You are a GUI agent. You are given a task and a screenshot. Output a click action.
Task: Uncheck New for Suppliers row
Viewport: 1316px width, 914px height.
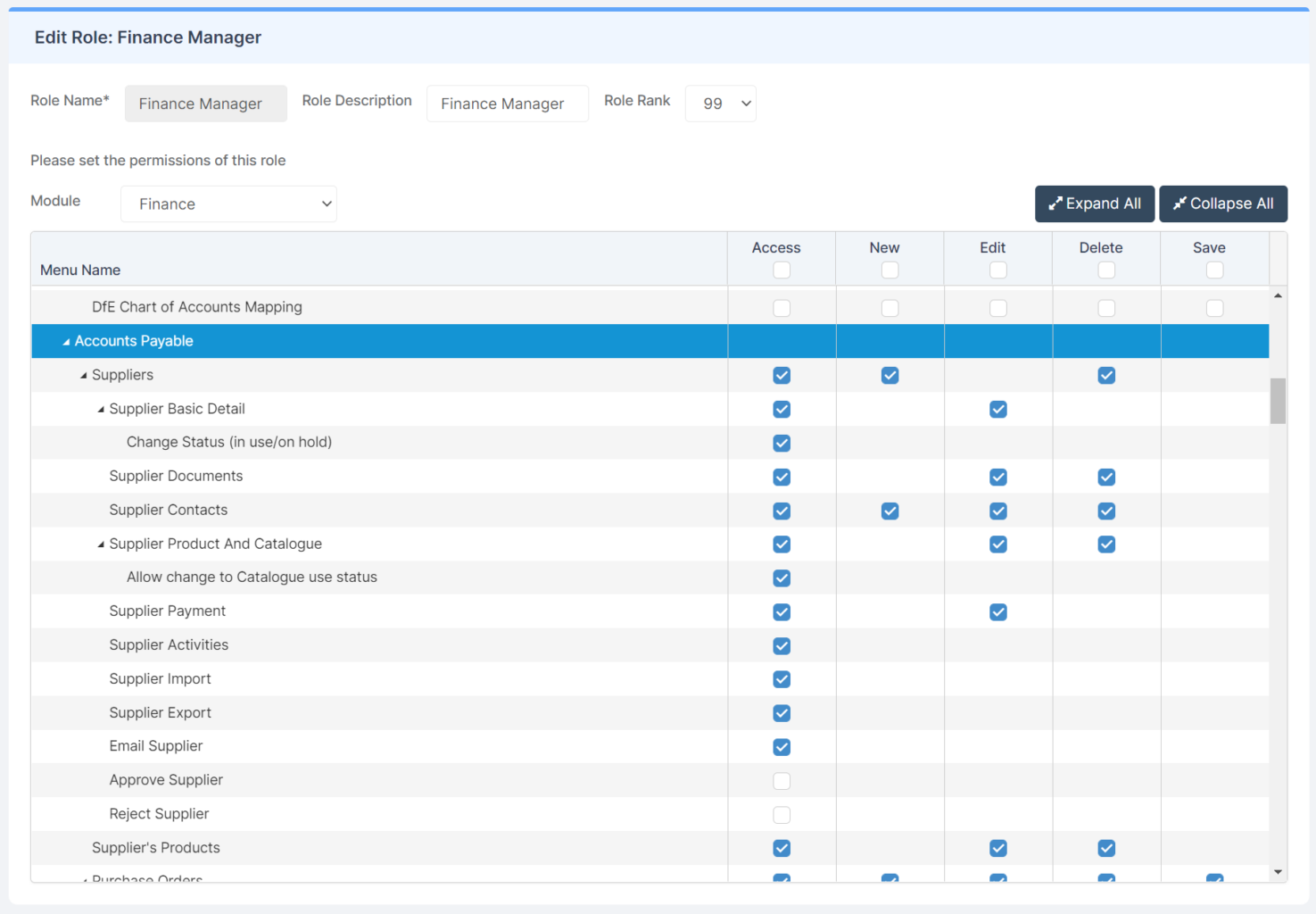(890, 375)
